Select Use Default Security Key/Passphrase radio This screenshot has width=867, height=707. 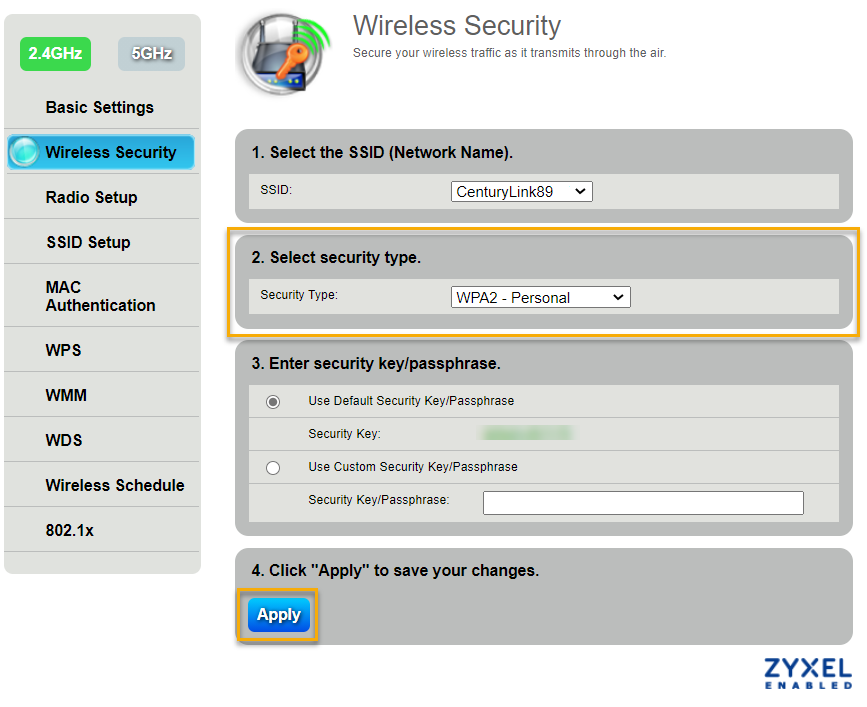pos(273,402)
